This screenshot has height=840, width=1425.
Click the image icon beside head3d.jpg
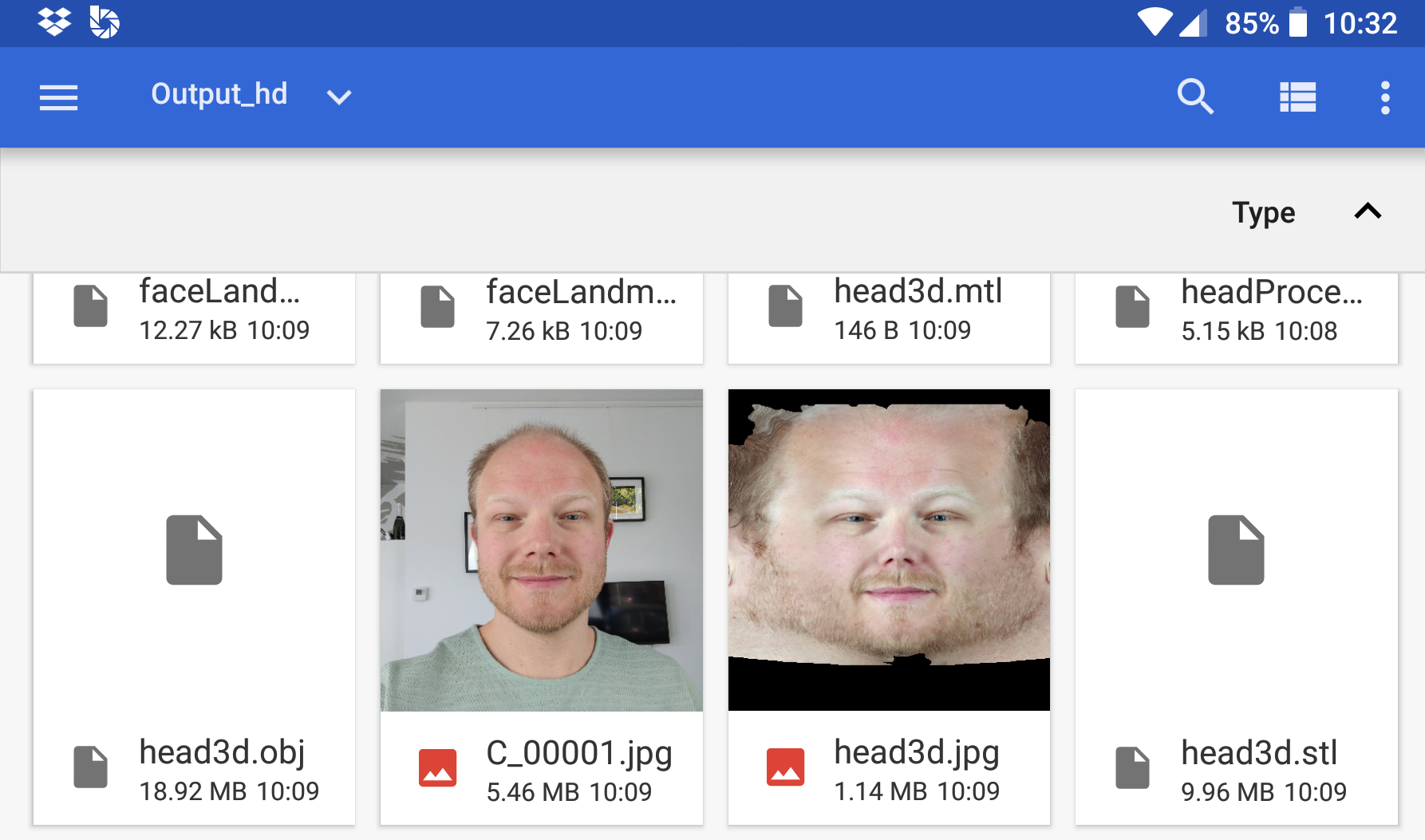click(785, 767)
